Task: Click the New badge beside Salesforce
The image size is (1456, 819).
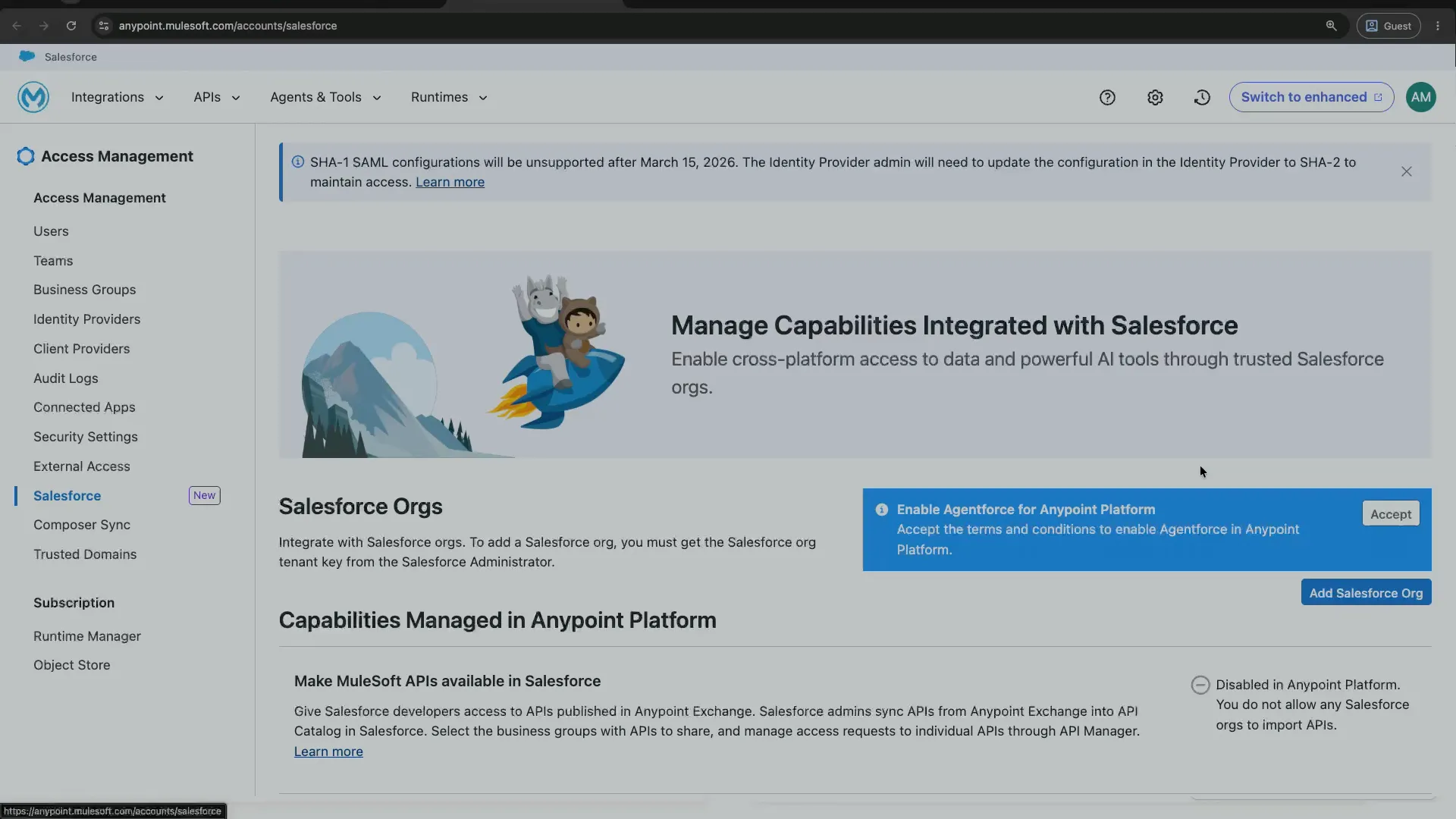Action: coord(204,495)
